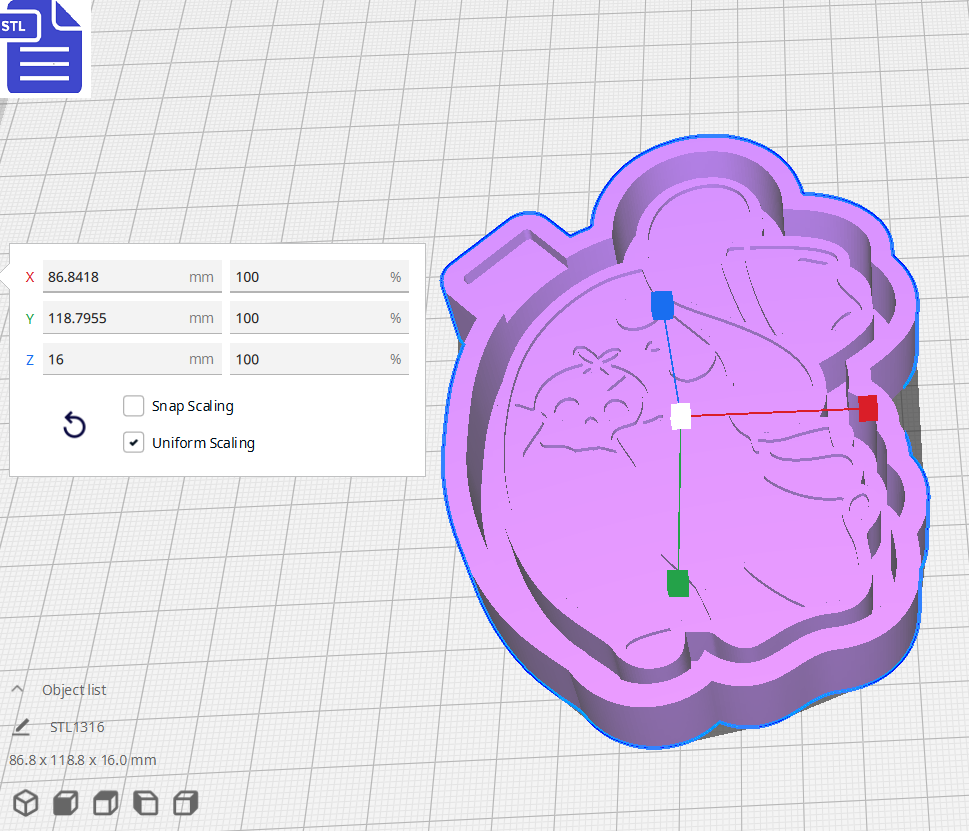Switch to the top view cube icon
Image resolution: width=969 pixels, height=831 pixels.
point(105,803)
